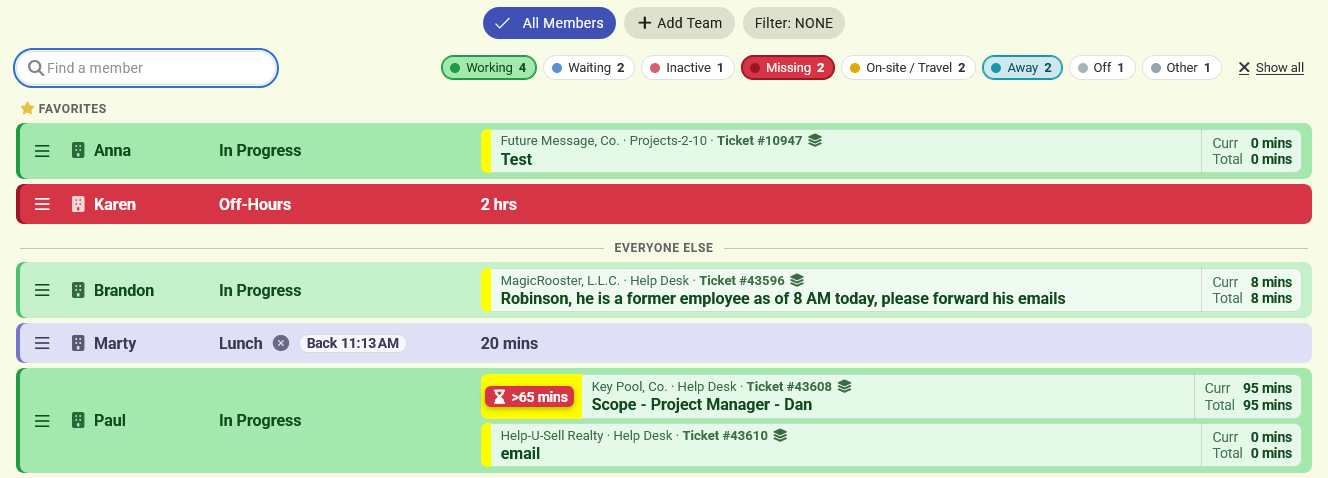This screenshot has height=478, width=1328.
Task: Toggle the Inactive 1 status filter
Action: coord(687,68)
